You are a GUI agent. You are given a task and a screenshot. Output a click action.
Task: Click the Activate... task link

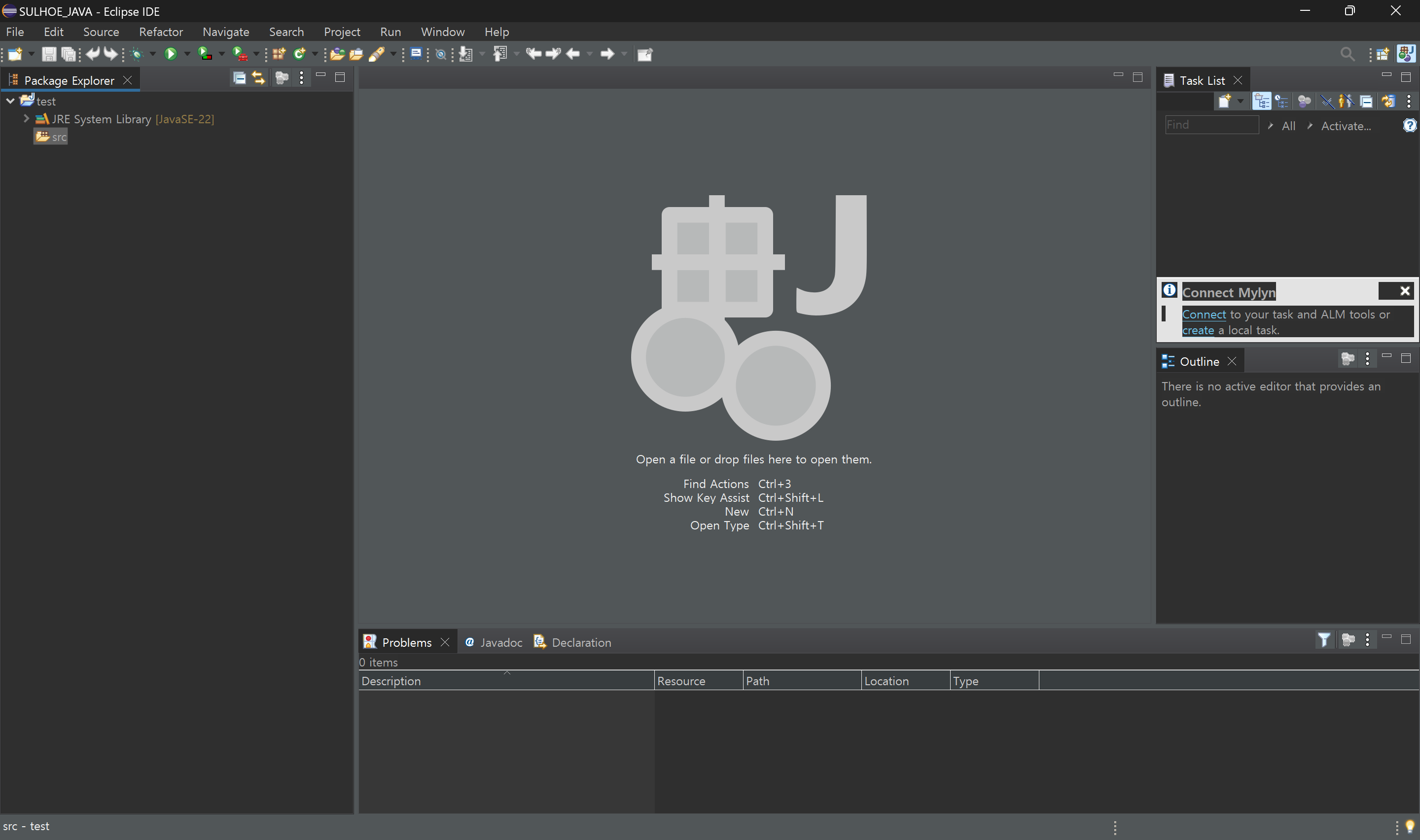(x=1346, y=126)
